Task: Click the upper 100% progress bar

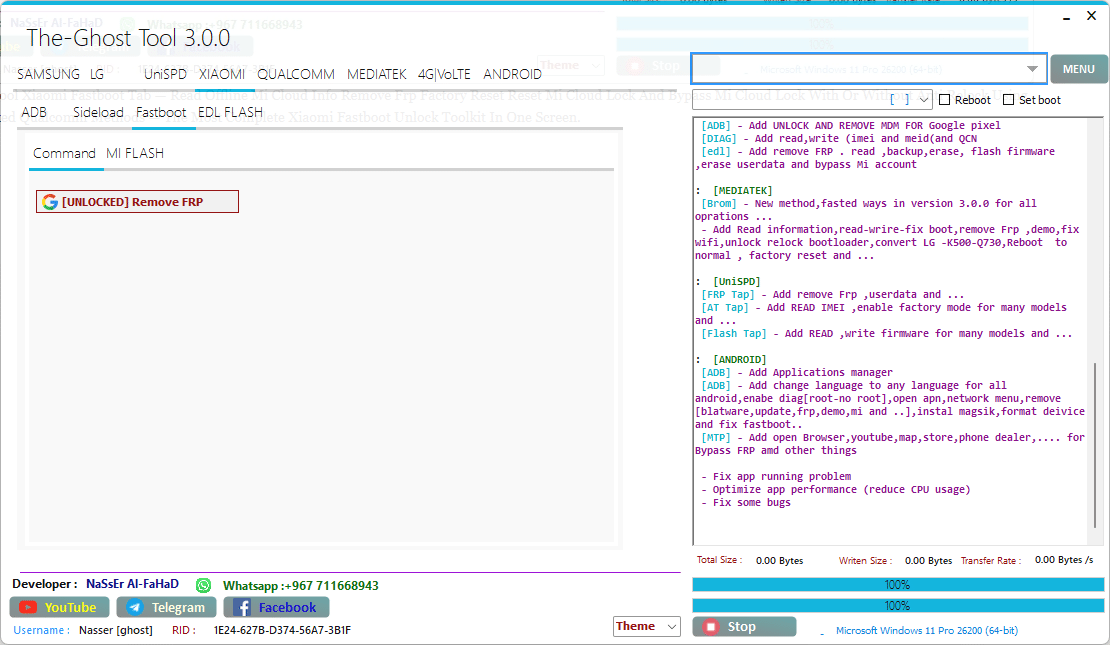Action: click(898, 585)
